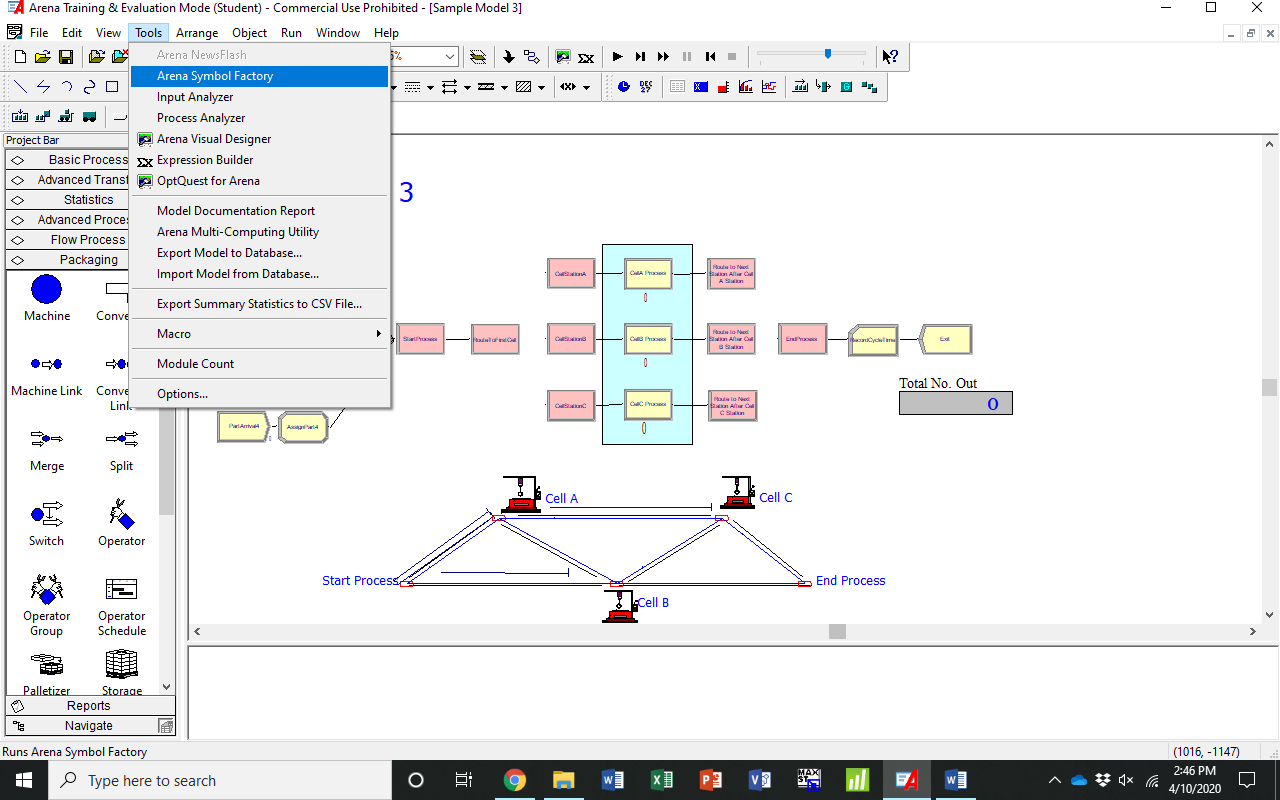This screenshot has height=800, width=1280.
Task: Save the model with the floppy disk icon
Action: [x=66, y=57]
